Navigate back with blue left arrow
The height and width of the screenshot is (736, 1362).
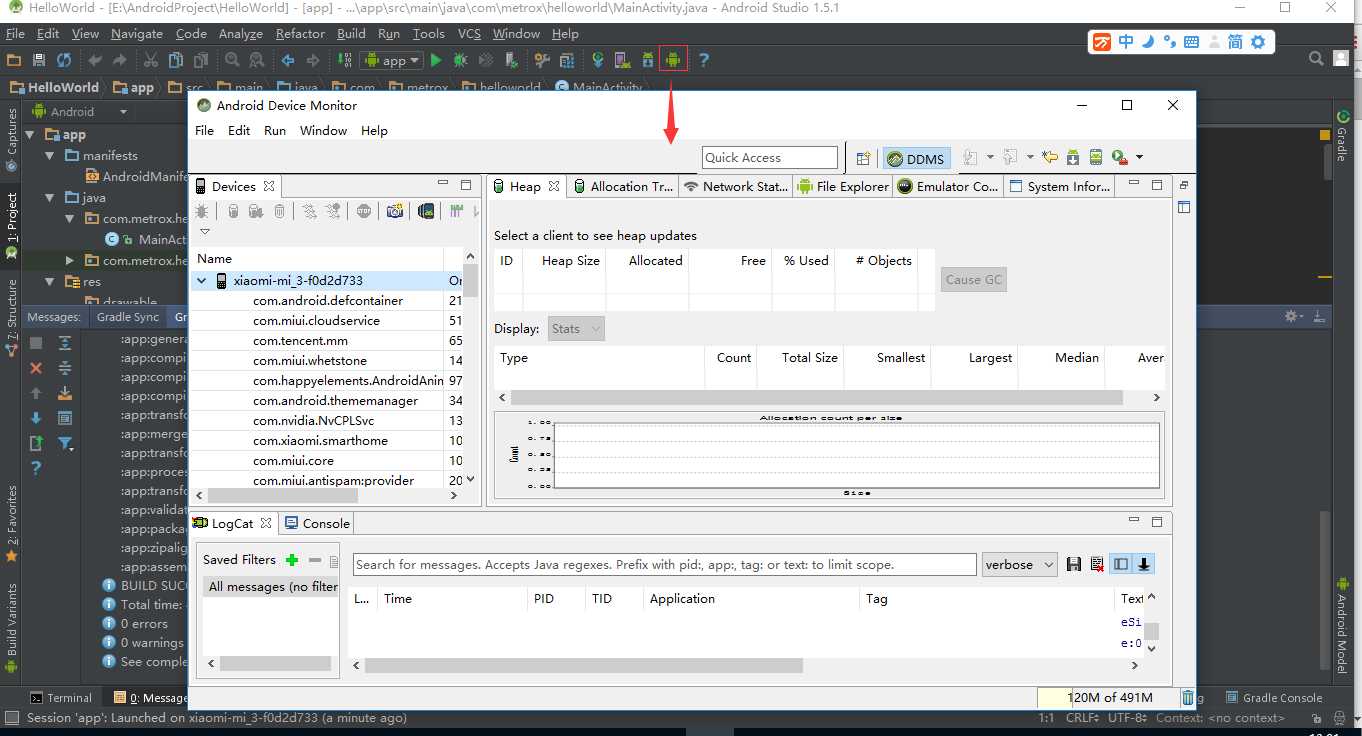(287, 60)
